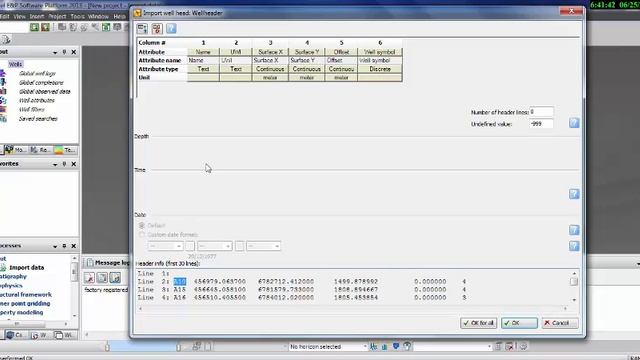The image size is (640, 360).
Task: Pin the Favorites pane
Action: tap(64, 164)
